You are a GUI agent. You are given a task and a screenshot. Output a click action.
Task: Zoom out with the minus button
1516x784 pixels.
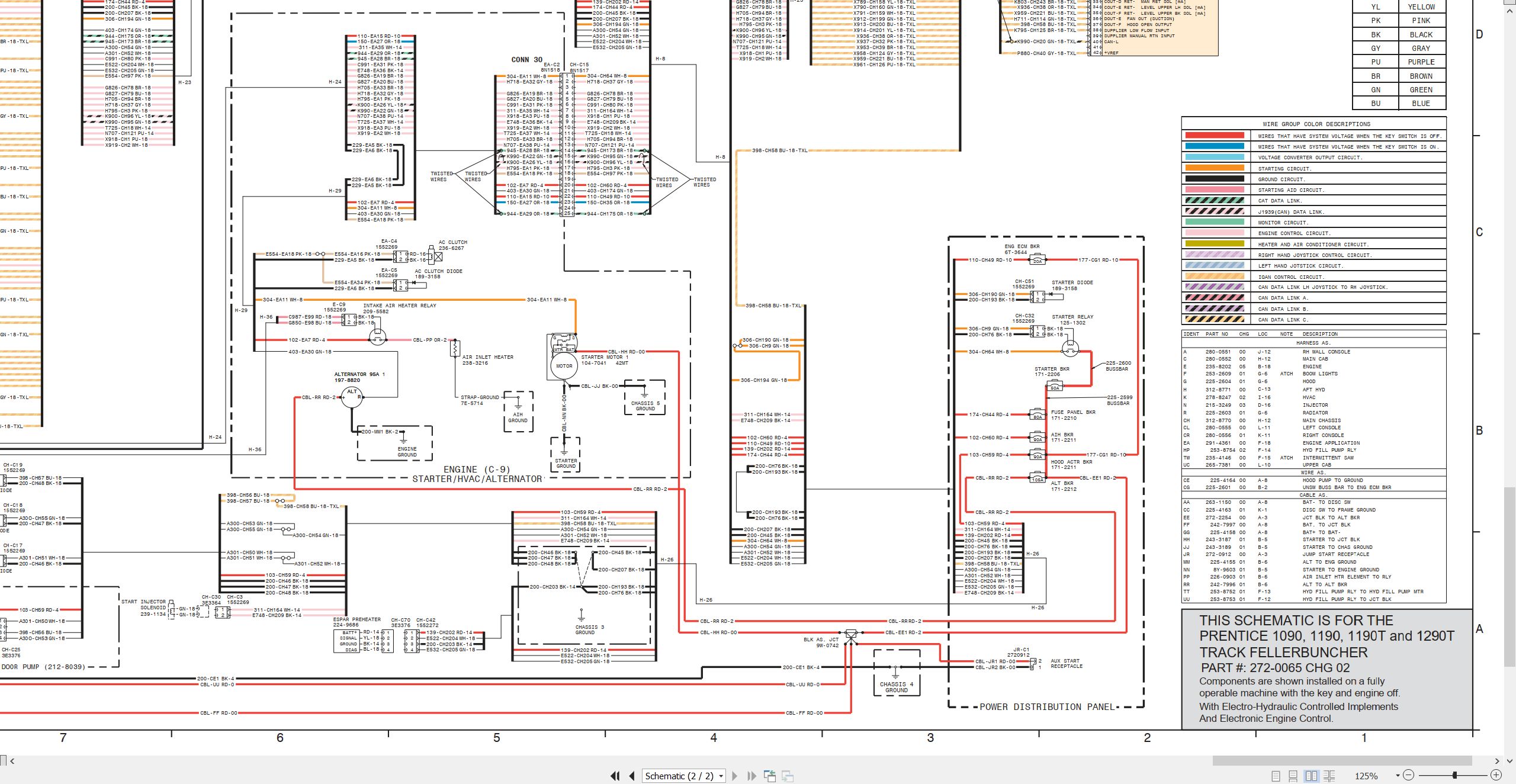(1409, 775)
